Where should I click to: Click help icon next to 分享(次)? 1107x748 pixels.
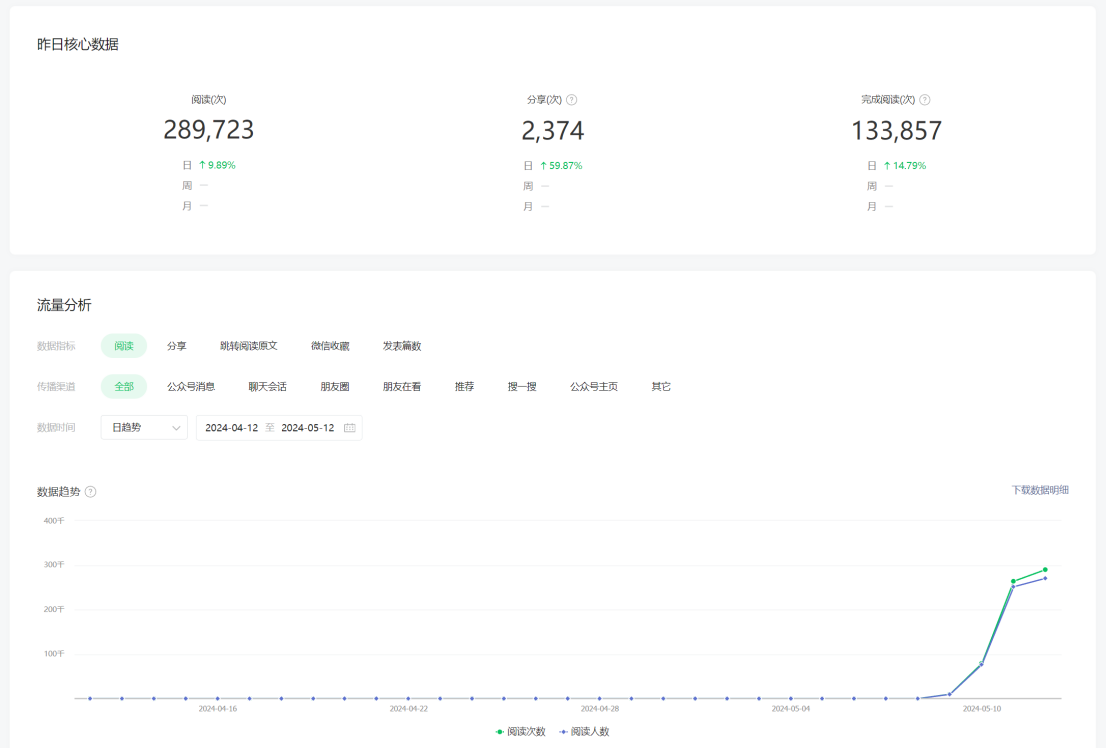point(572,100)
